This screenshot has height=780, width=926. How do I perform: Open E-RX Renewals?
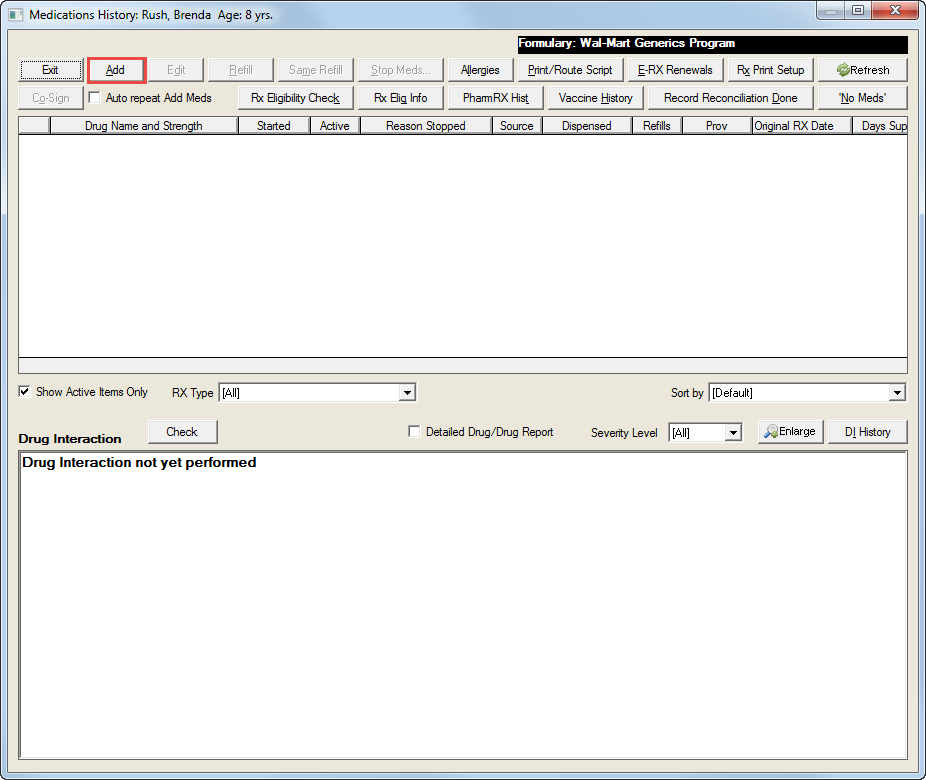pyautogui.click(x=675, y=70)
